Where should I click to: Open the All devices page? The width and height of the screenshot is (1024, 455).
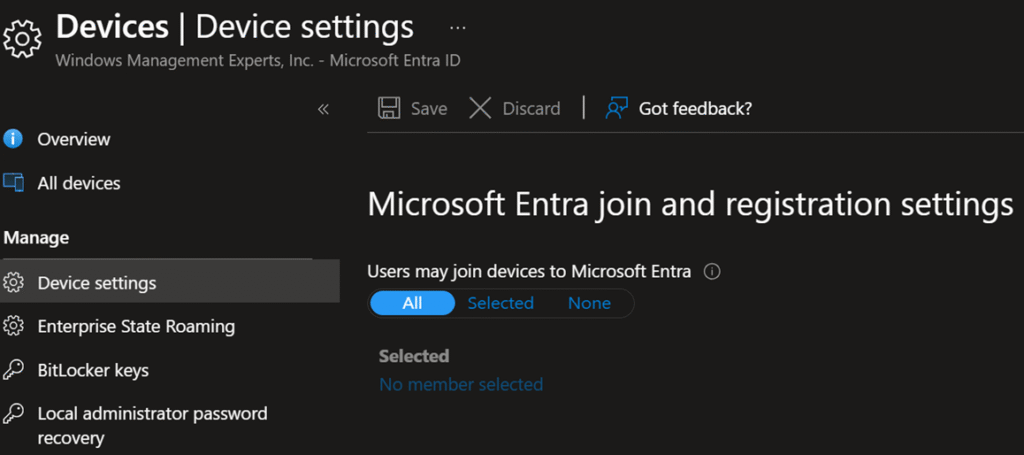tap(79, 183)
